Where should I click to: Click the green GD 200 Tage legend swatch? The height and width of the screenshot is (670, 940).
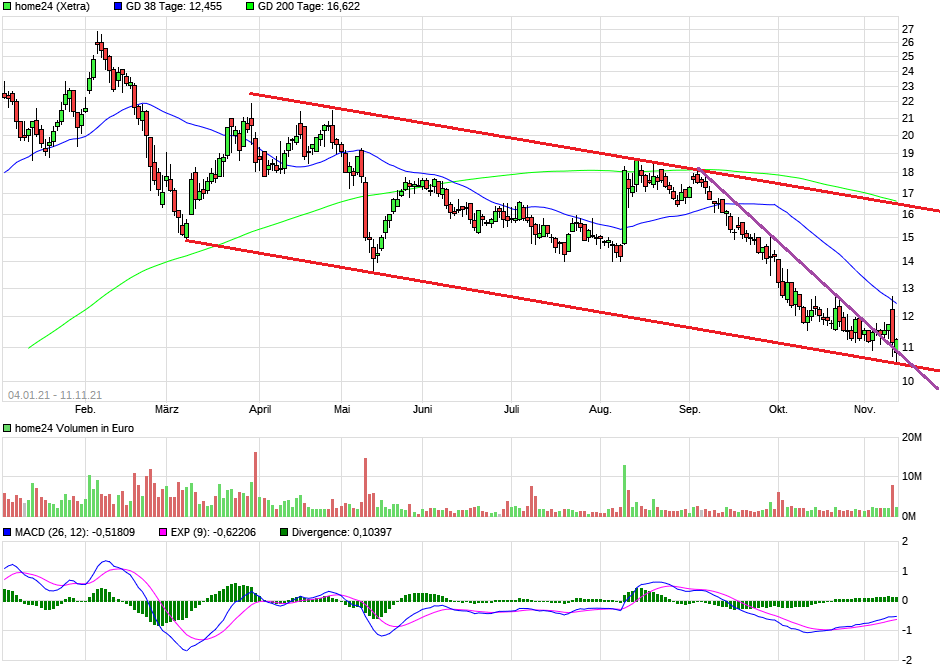[250, 7]
